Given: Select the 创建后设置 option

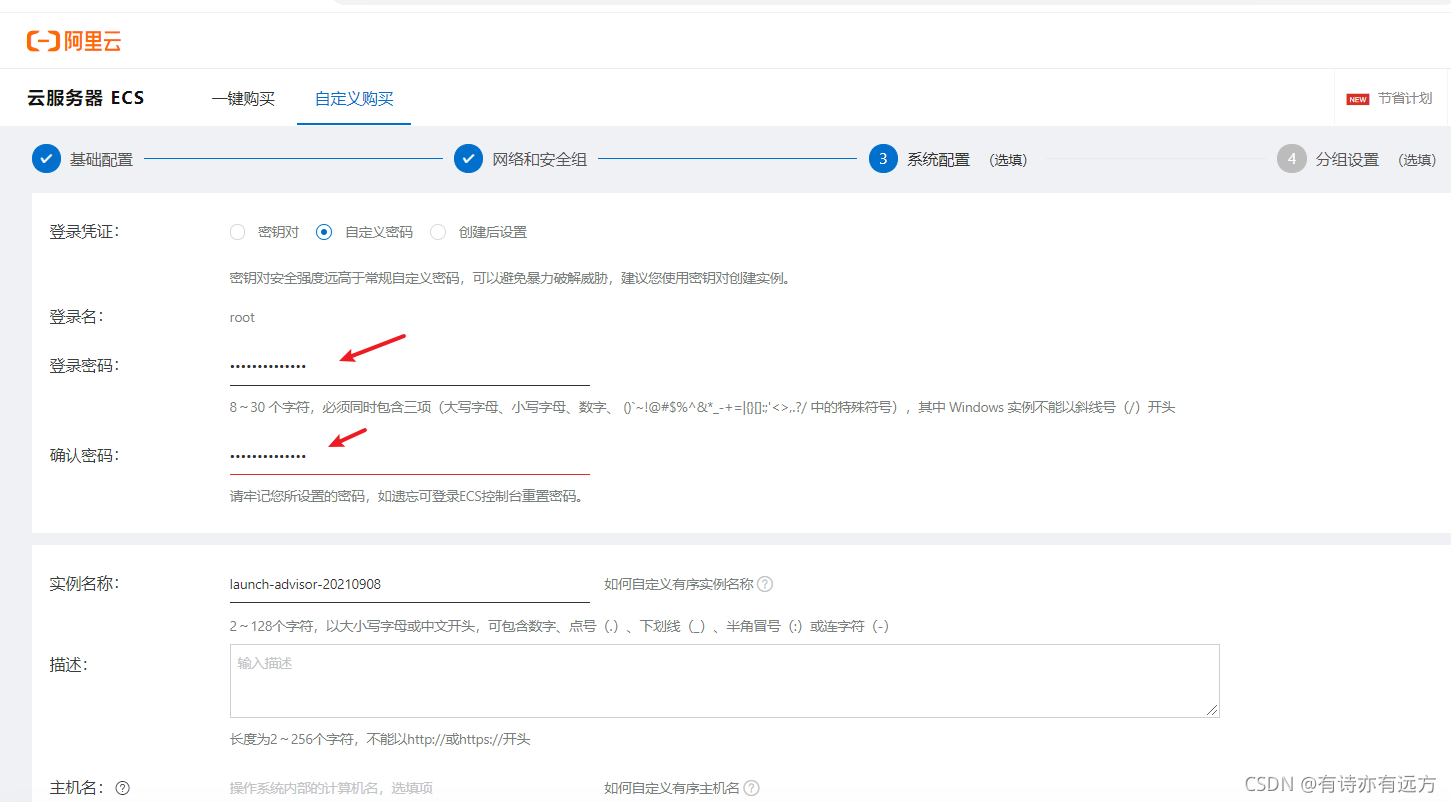Looking at the screenshot, I should [437, 231].
